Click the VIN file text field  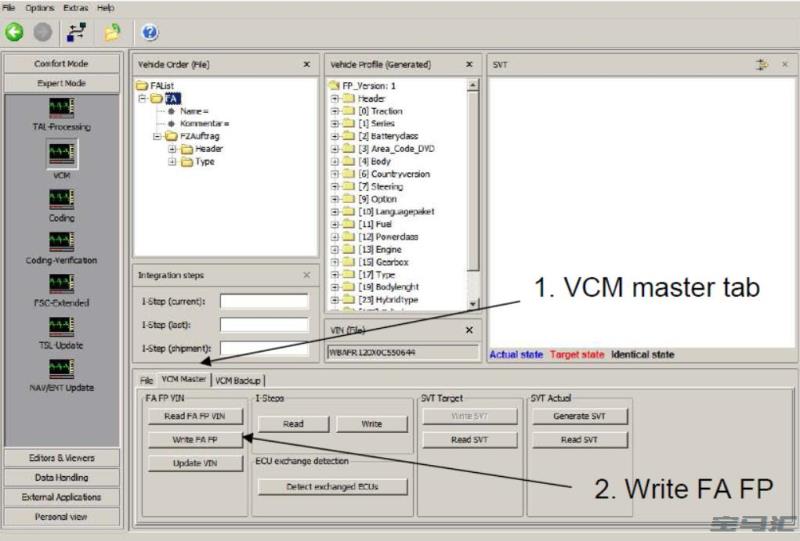(403, 352)
